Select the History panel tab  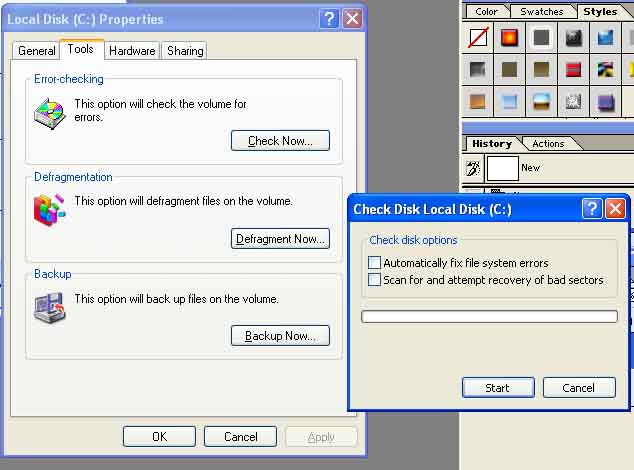[x=492, y=144]
